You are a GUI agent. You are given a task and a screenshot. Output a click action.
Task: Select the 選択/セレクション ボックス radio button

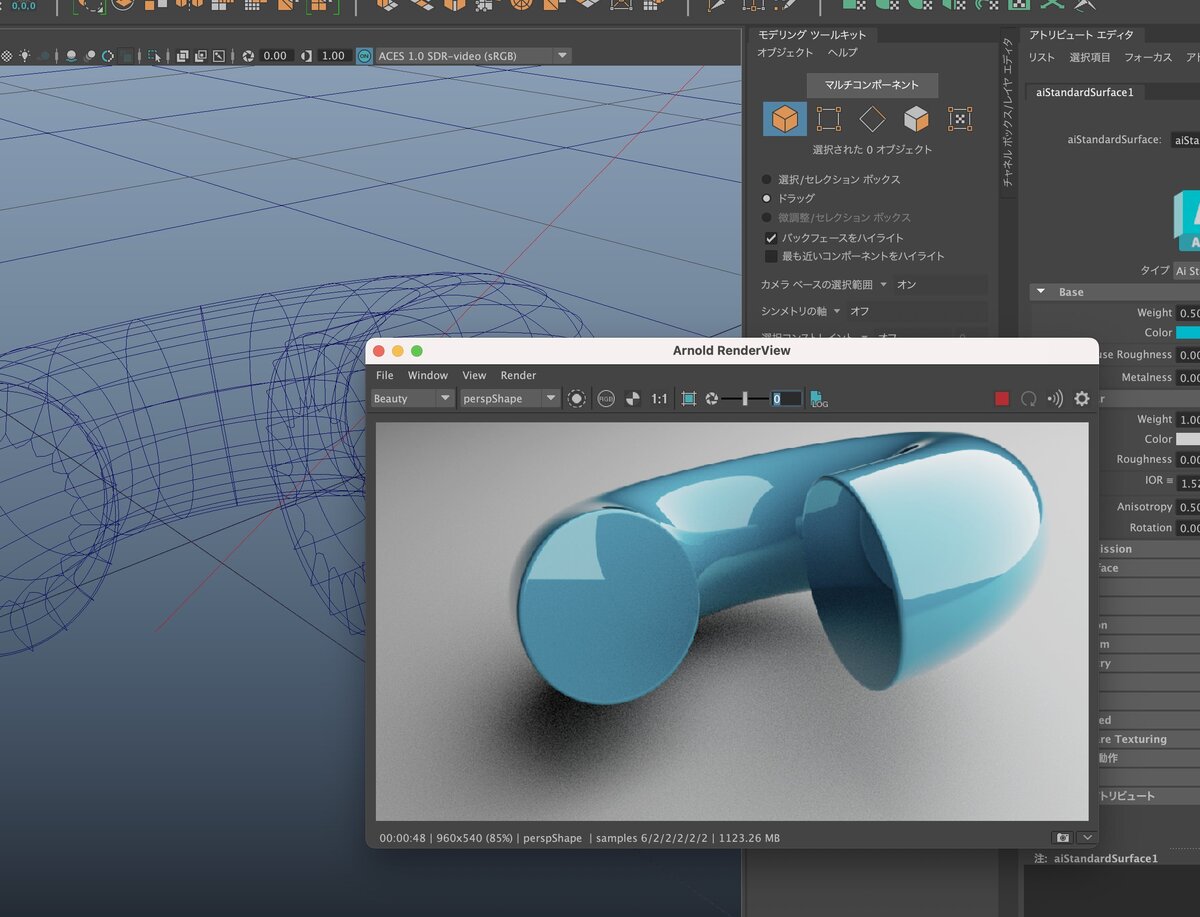click(765, 180)
